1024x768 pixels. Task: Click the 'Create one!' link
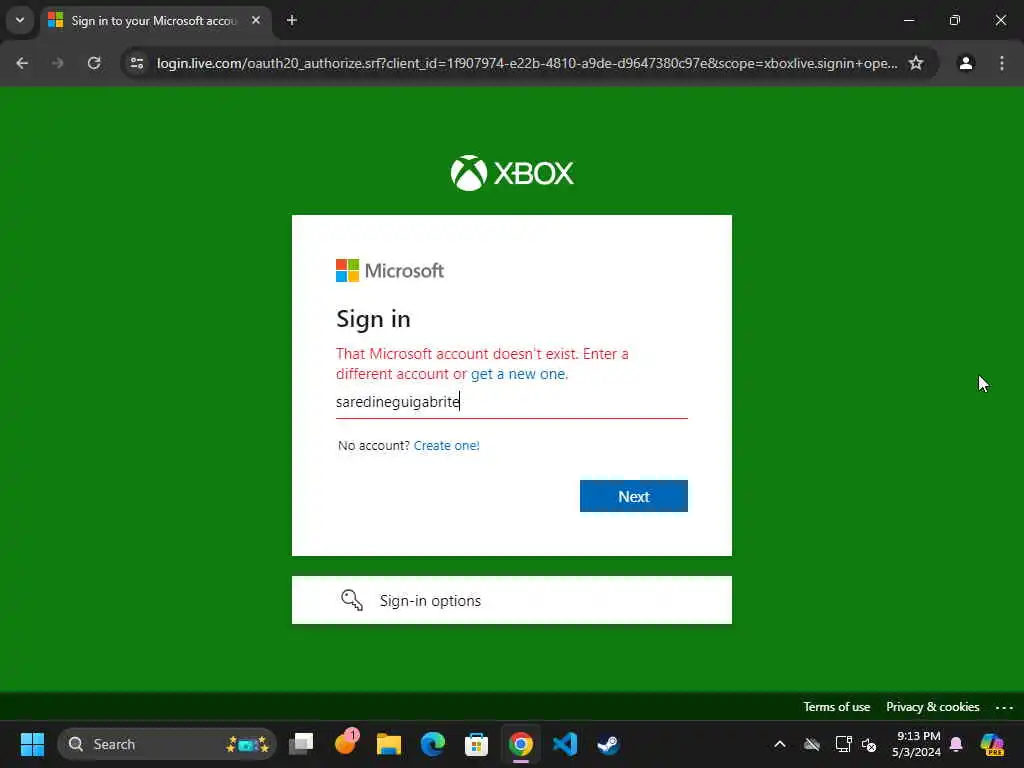pyautogui.click(x=447, y=445)
